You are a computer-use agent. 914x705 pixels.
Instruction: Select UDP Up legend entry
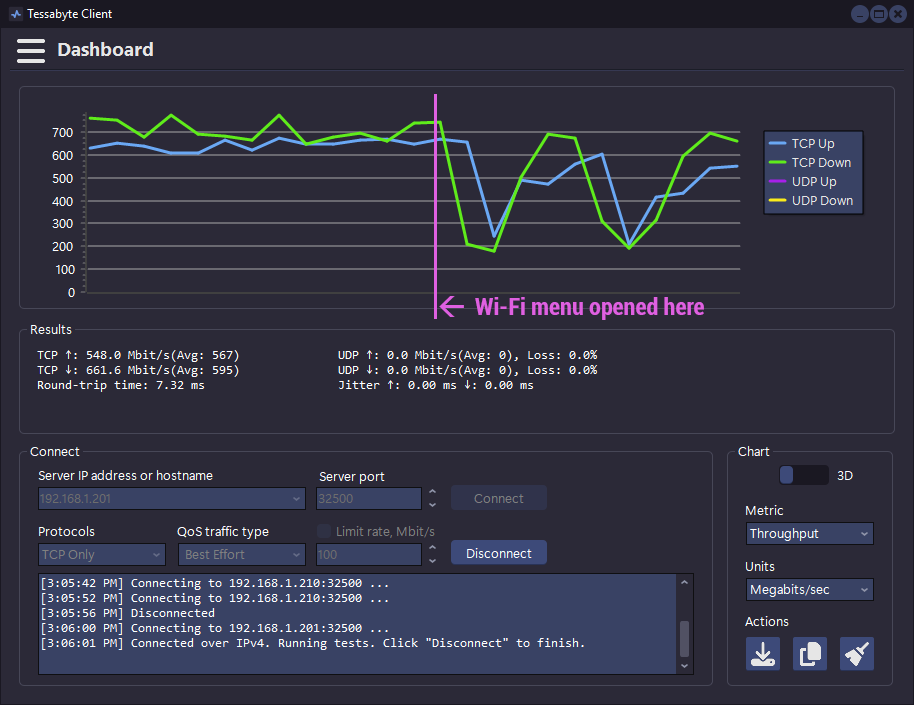coord(812,181)
